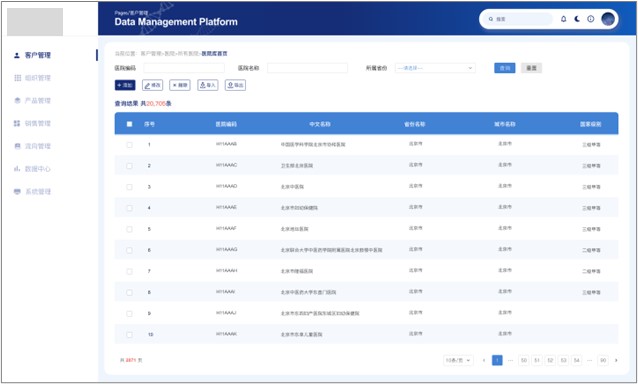The width and height of the screenshot is (638, 384).
Task: Tick the select-all checkbox in the table header
Action: (129, 124)
